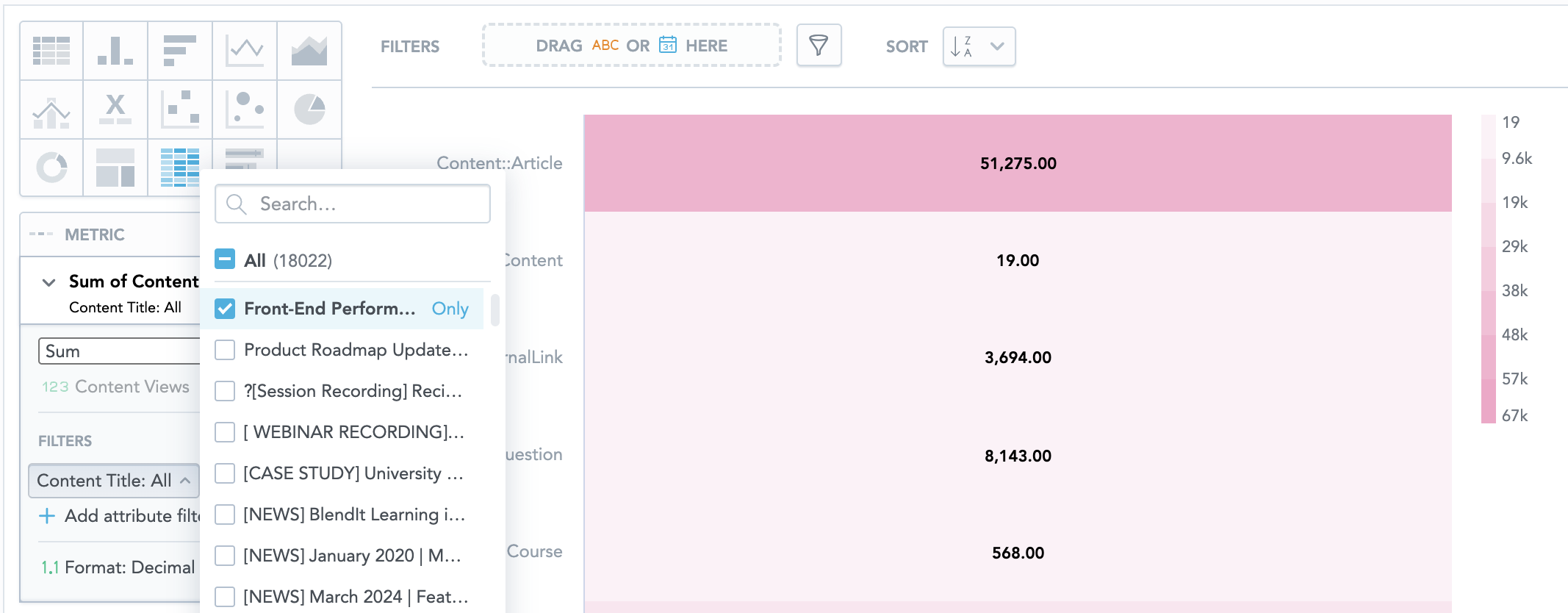1568x613 pixels.
Task: Select the [CASE STUDY] University list entry
Action: pyautogui.click(x=353, y=473)
